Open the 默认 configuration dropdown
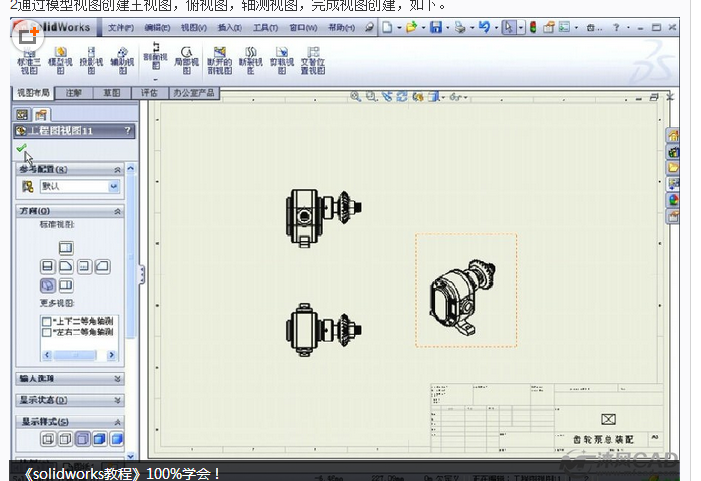The height and width of the screenshot is (481, 701). pos(114,186)
